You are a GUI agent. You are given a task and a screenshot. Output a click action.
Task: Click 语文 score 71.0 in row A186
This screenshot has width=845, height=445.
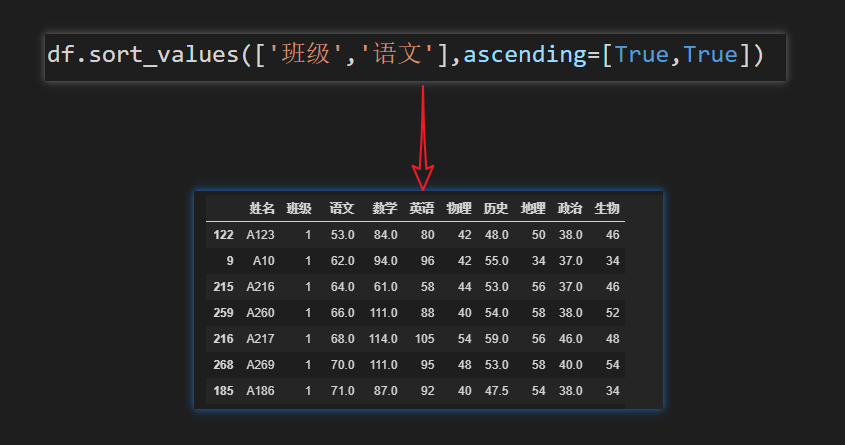343,391
